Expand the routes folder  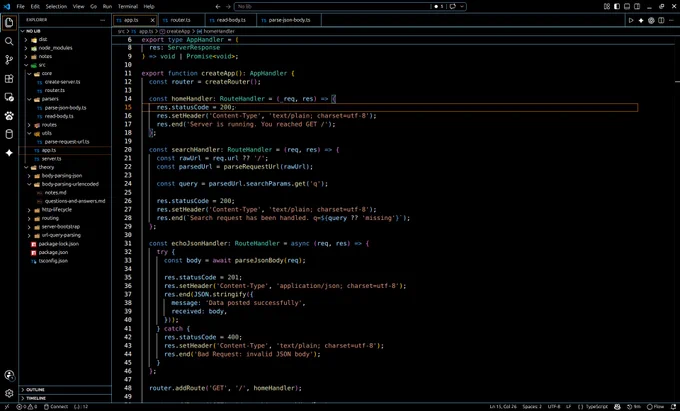[65, 125]
